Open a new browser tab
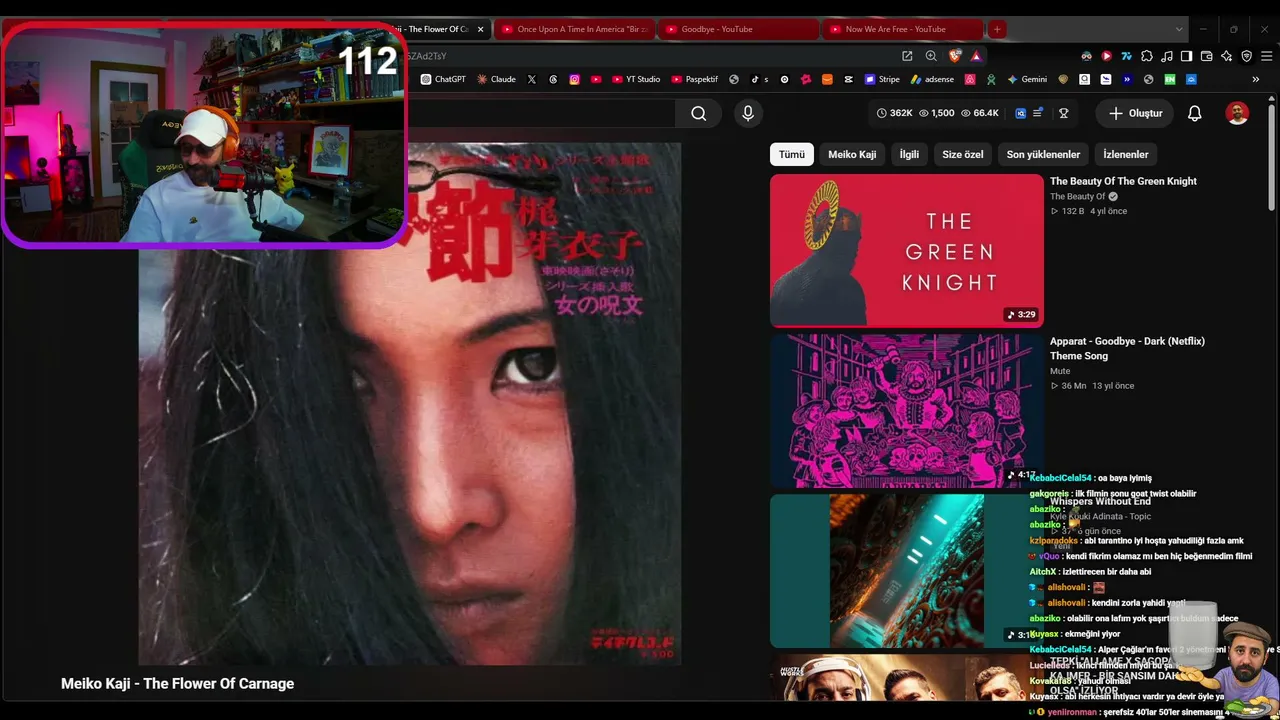Screen dimensions: 1280x720 997,29
